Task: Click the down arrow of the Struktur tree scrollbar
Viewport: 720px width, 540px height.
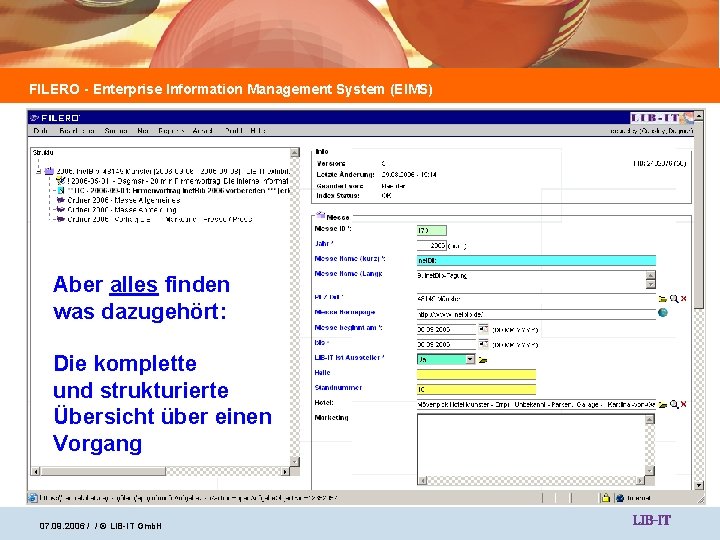Action: pyautogui.click(x=295, y=461)
